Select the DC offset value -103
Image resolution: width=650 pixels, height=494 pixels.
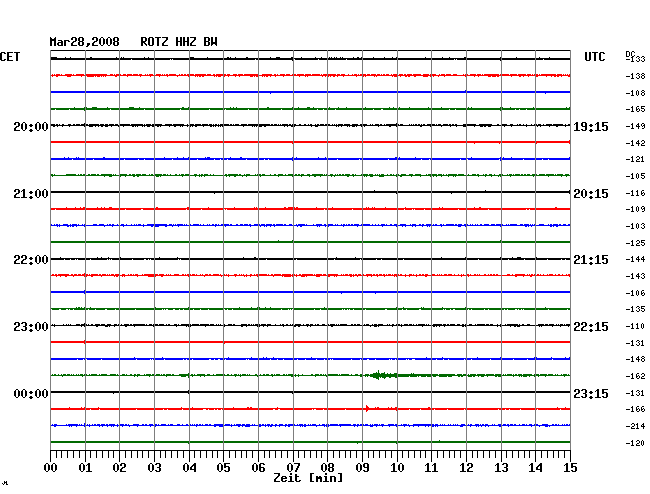point(635,226)
